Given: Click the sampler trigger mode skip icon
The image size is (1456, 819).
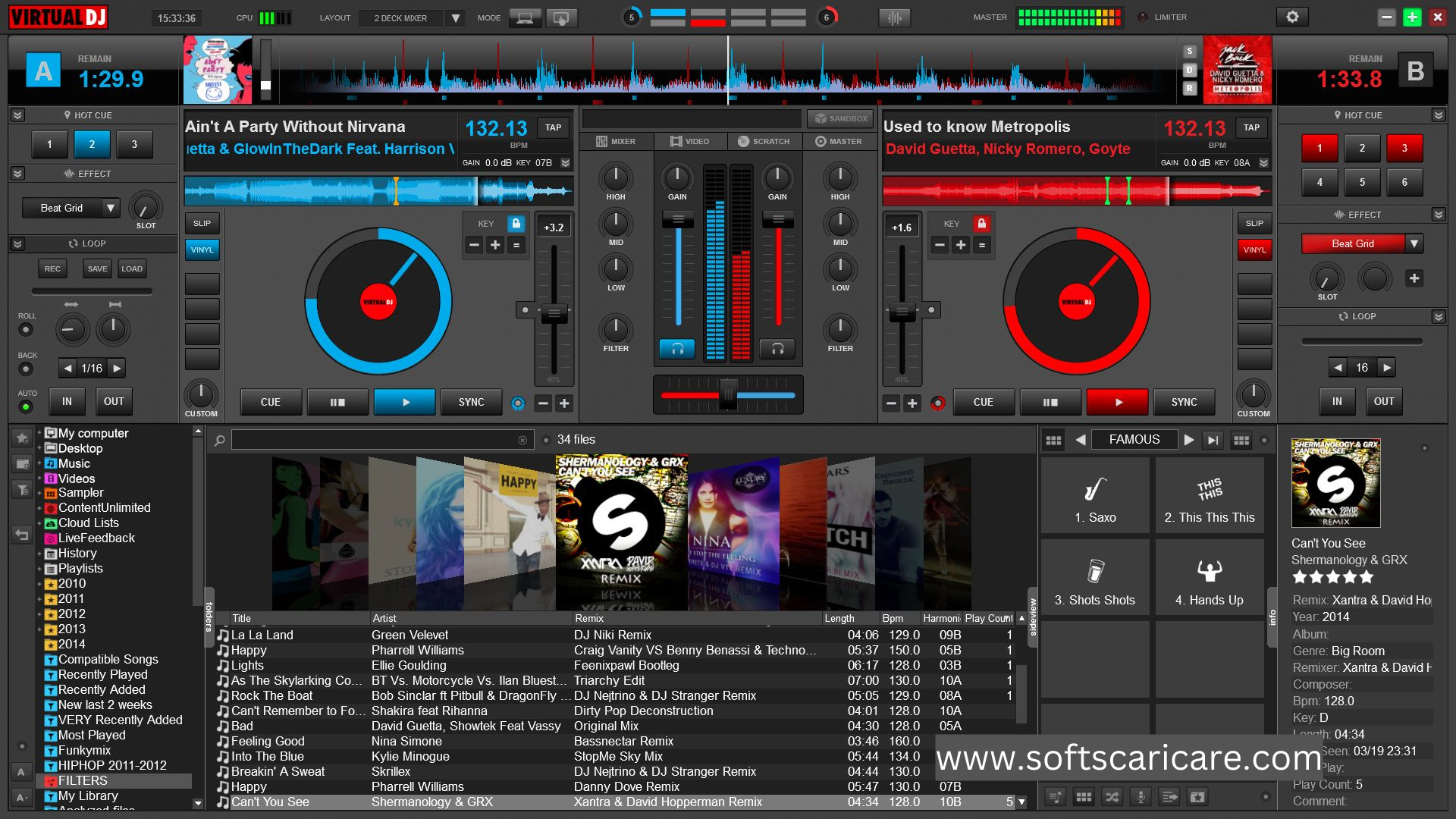Looking at the screenshot, I should (1213, 440).
